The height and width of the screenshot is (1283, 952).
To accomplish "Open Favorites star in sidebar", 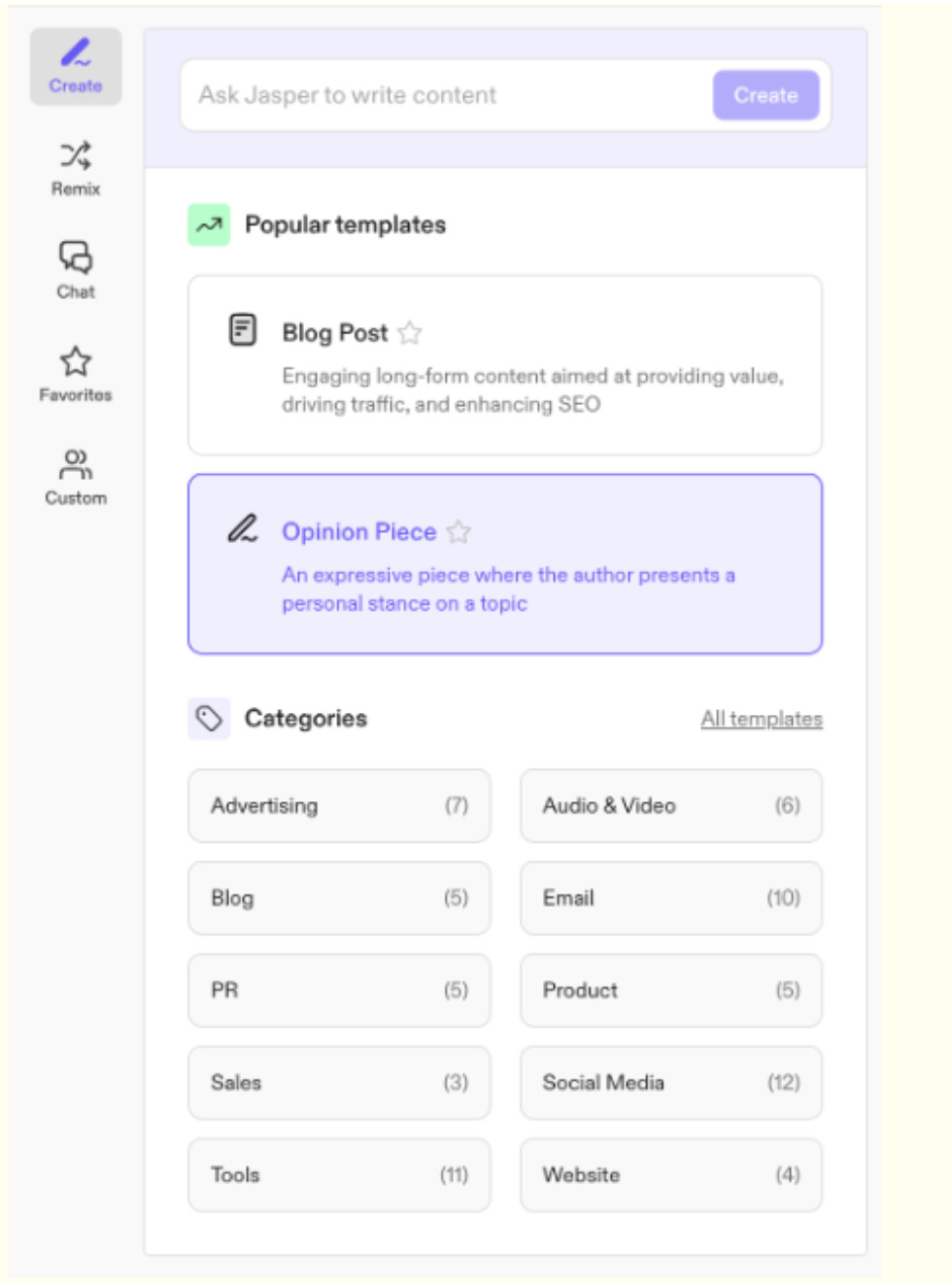I will pos(76,362).
